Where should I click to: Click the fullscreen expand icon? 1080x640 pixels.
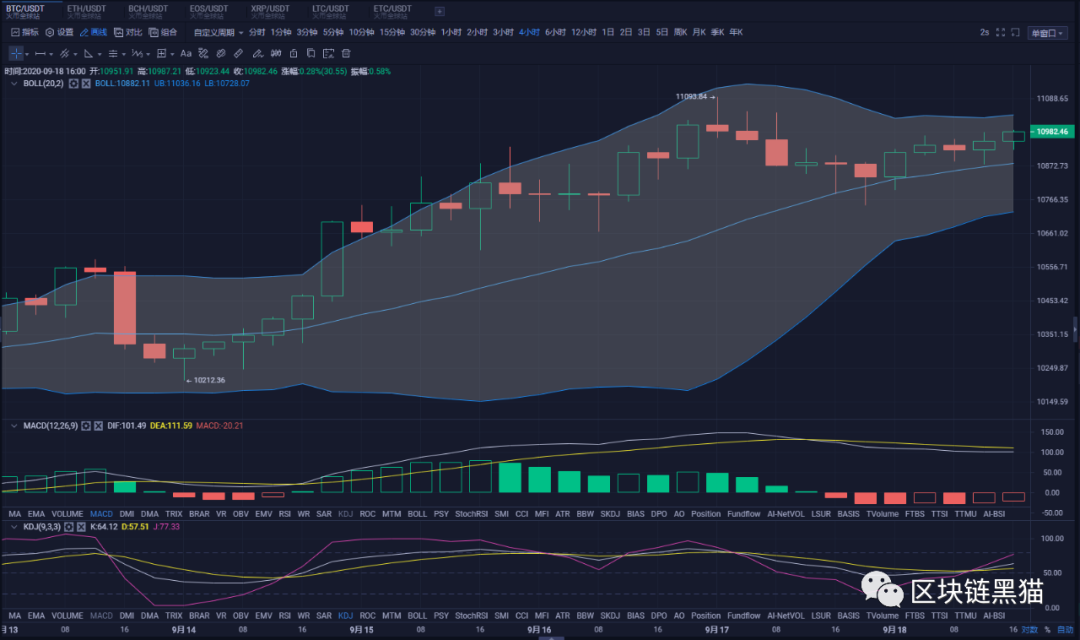(x=1001, y=32)
